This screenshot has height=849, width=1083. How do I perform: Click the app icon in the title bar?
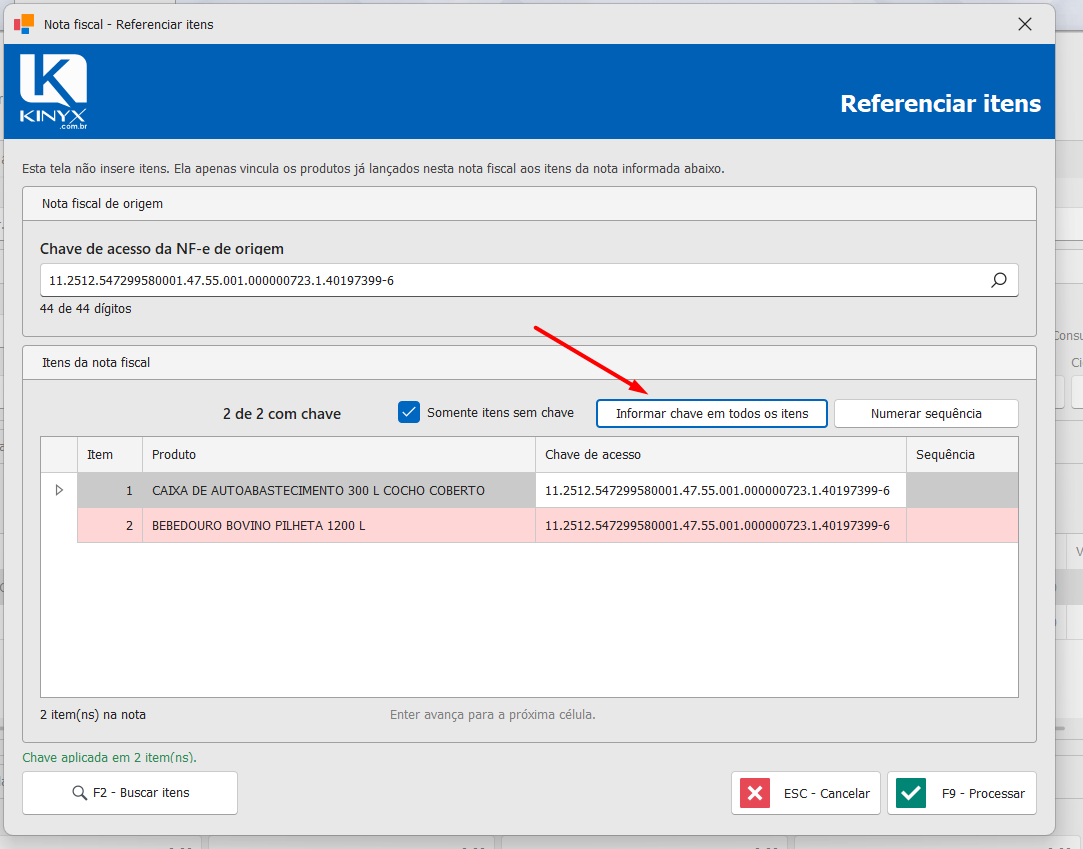(x=24, y=24)
